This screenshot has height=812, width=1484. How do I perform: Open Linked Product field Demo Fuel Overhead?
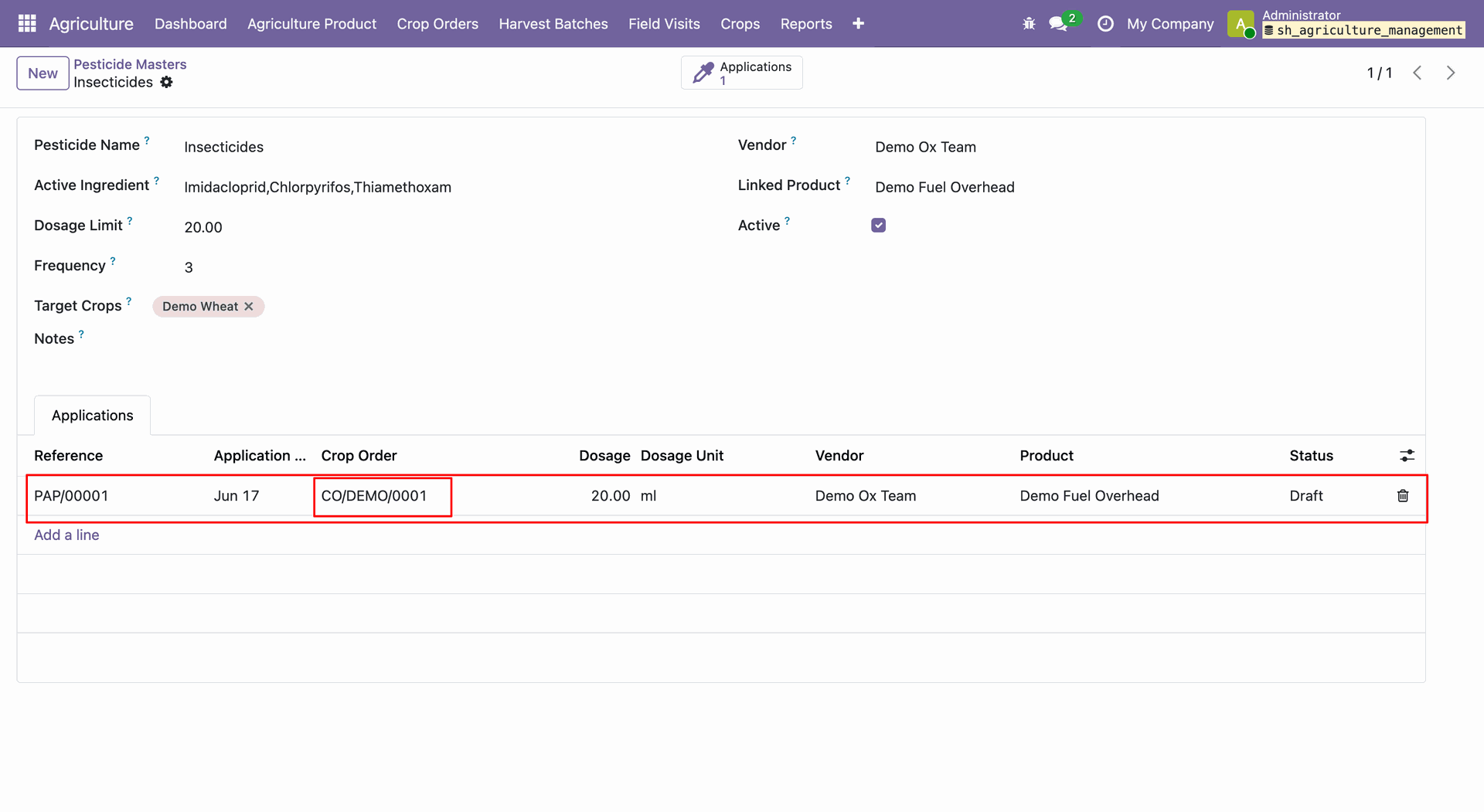click(945, 187)
